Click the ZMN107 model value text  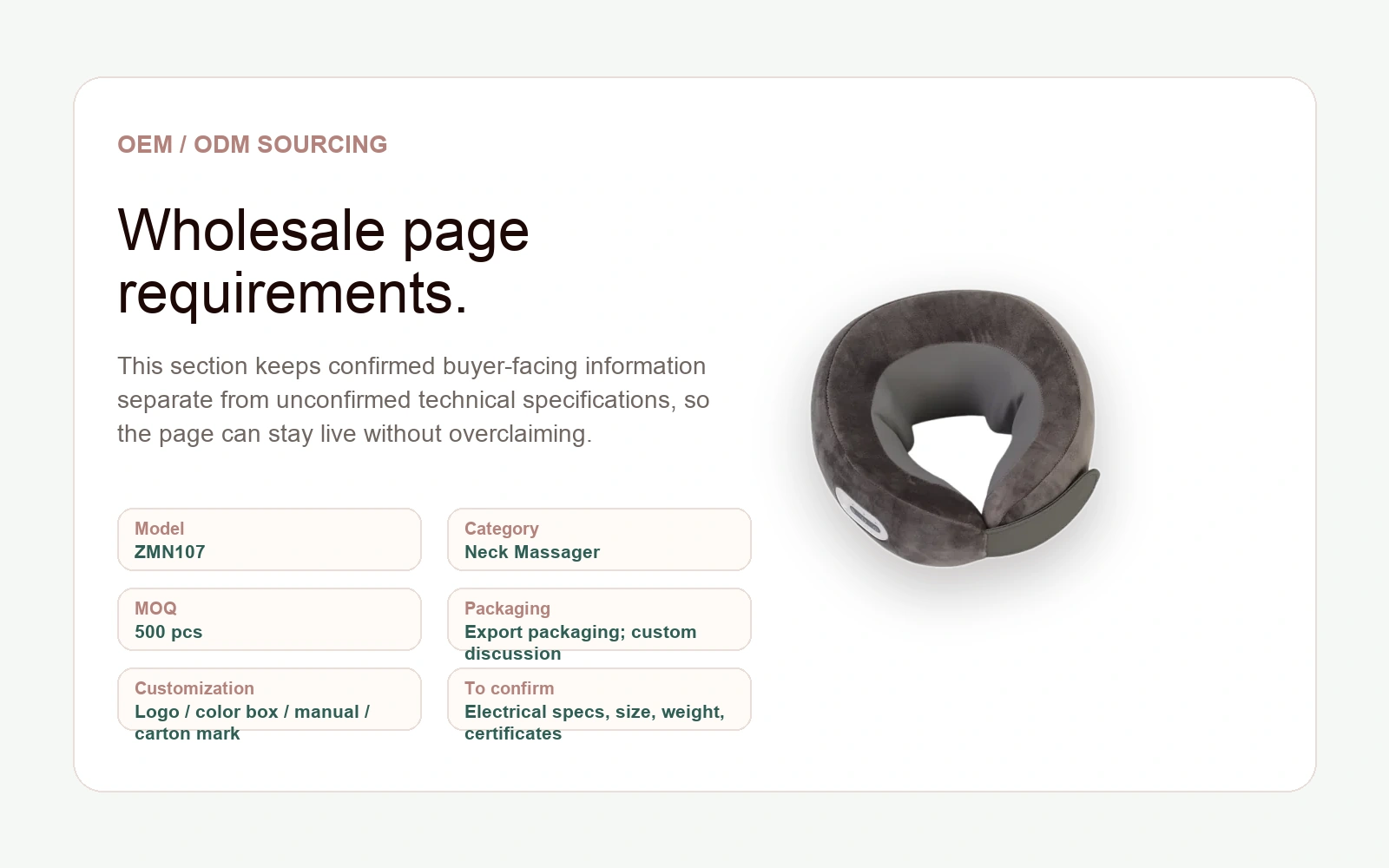tap(170, 552)
